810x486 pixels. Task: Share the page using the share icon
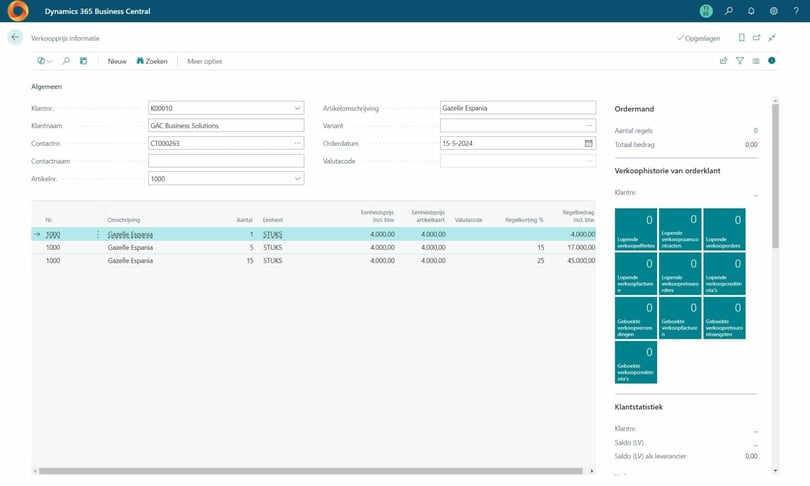pyautogui.click(x=723, y=61)
